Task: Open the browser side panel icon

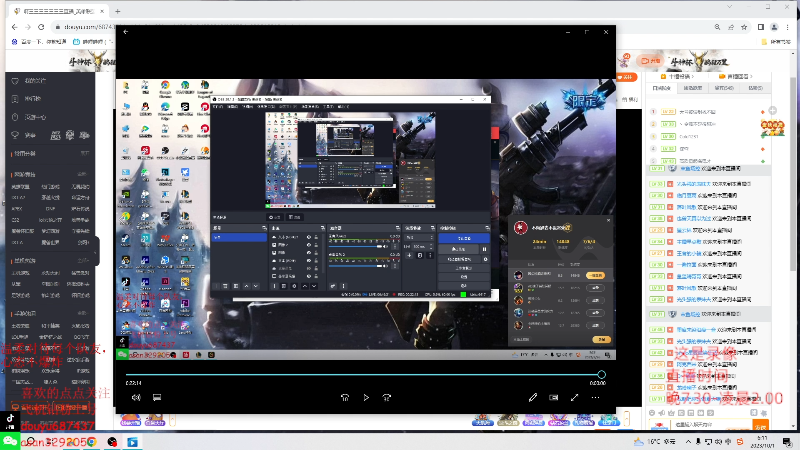Action: click(x=761, y=27)
